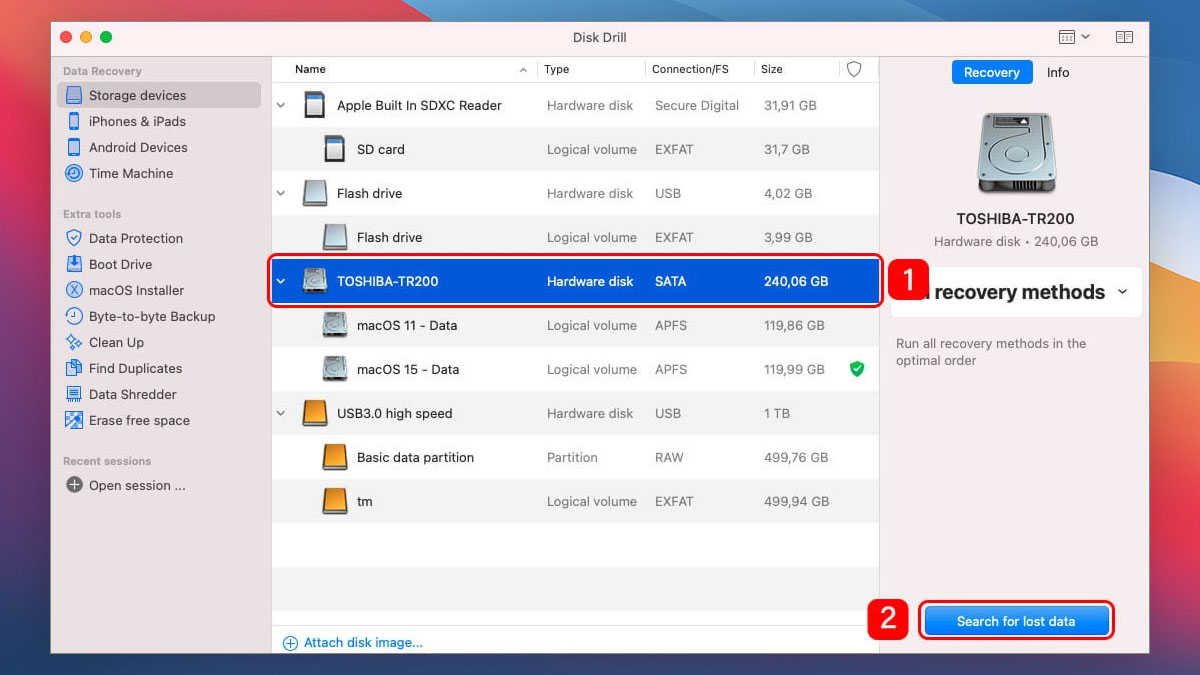Click the macOS 11 - Data volume icon

coord(335,325)
